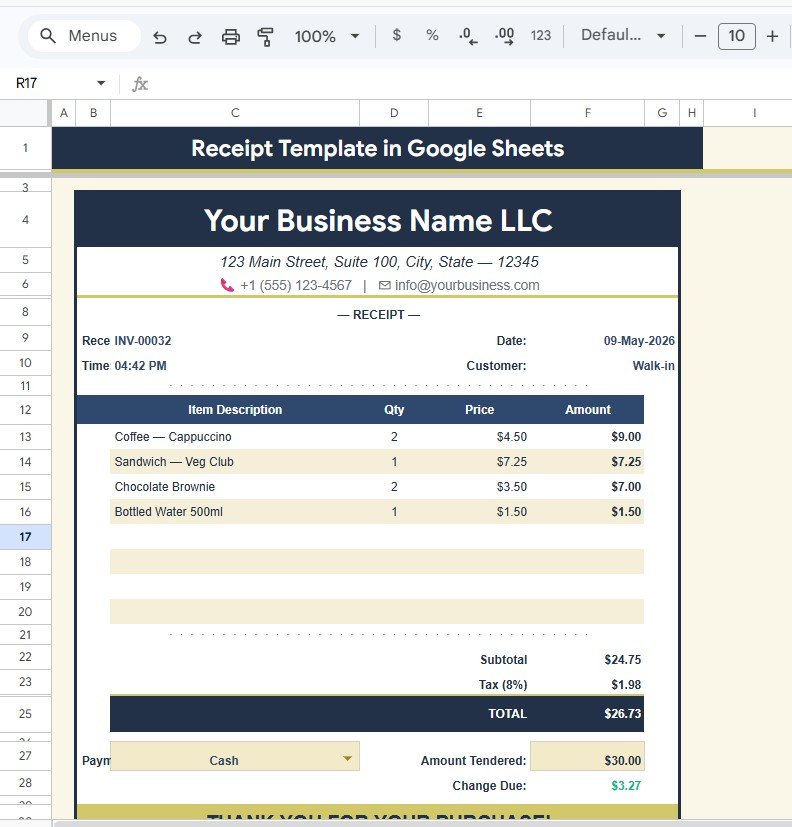
Task: Click the $9.00 amount cell
Action: 587,437
